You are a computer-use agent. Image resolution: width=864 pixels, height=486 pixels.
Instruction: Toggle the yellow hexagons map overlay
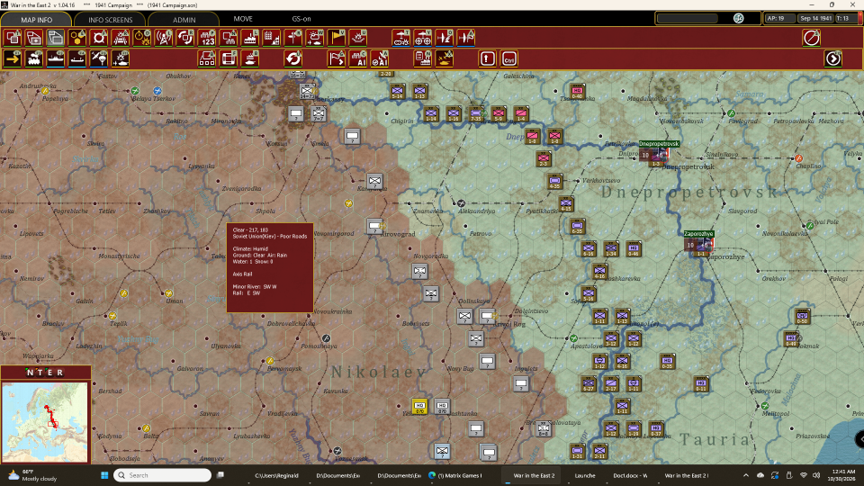pyautogui.click(x=77, y=37)
